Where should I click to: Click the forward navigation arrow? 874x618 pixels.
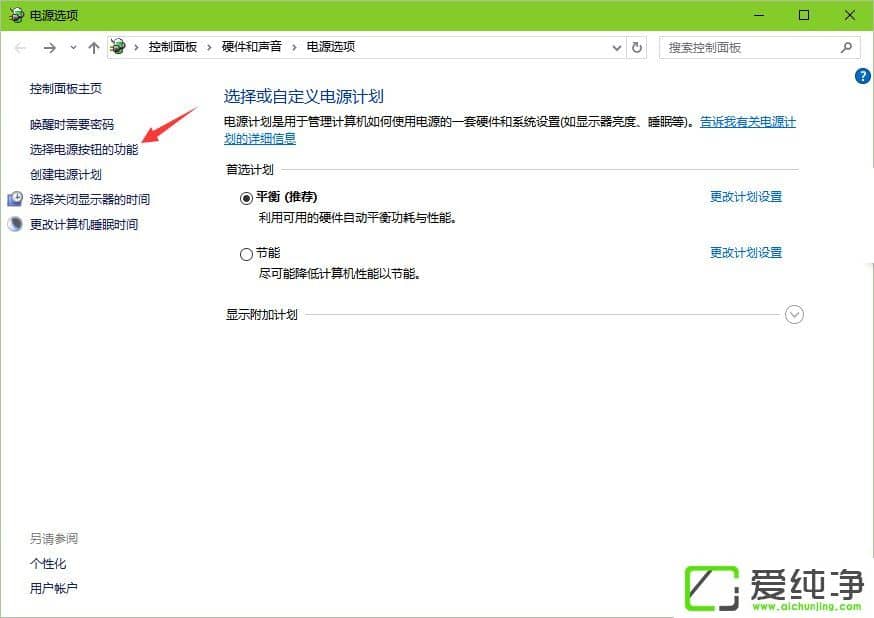point(49,47)
